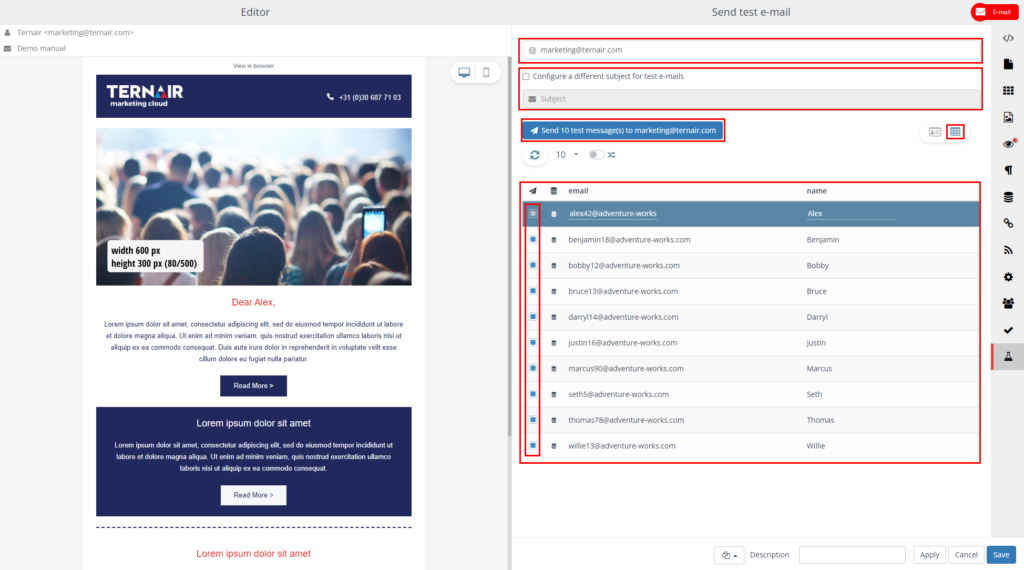This screenshot has height=570, width=1024.
Task: Toggle checkbox for seth5 row
Action: pyautogui.click(x=533, y=394)
